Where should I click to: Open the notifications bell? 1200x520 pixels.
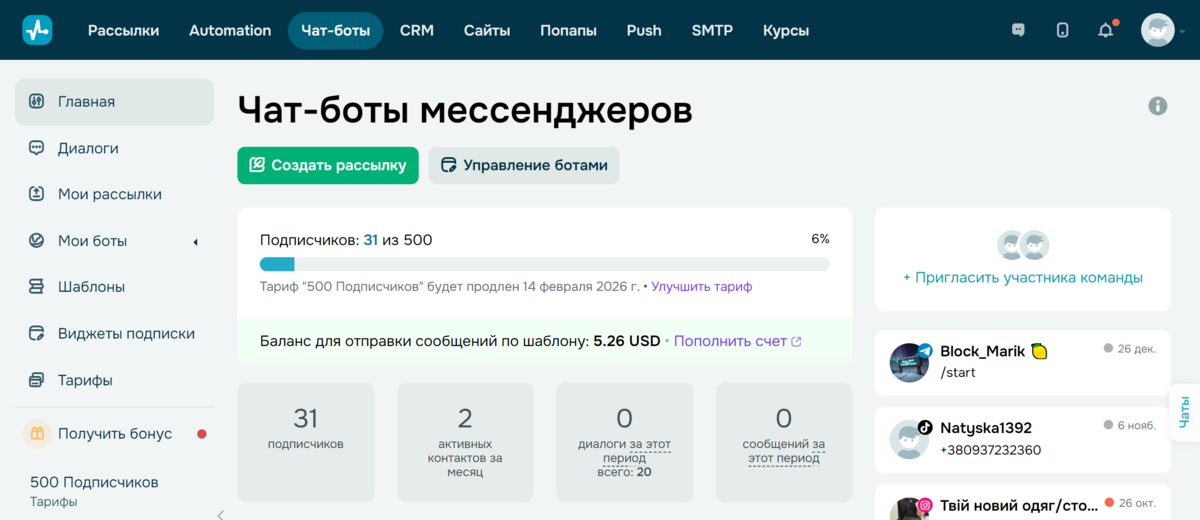pyautogui.click(x=1106, y=30)
